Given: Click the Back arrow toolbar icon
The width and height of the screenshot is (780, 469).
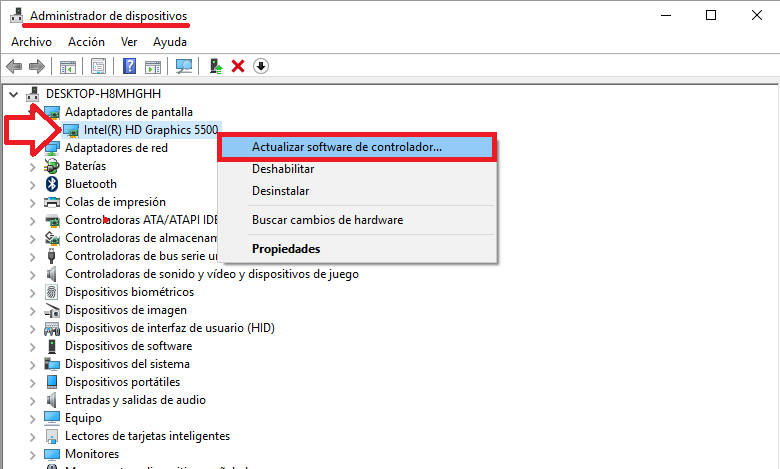Looking at the screenshot, I should point(14,66).
